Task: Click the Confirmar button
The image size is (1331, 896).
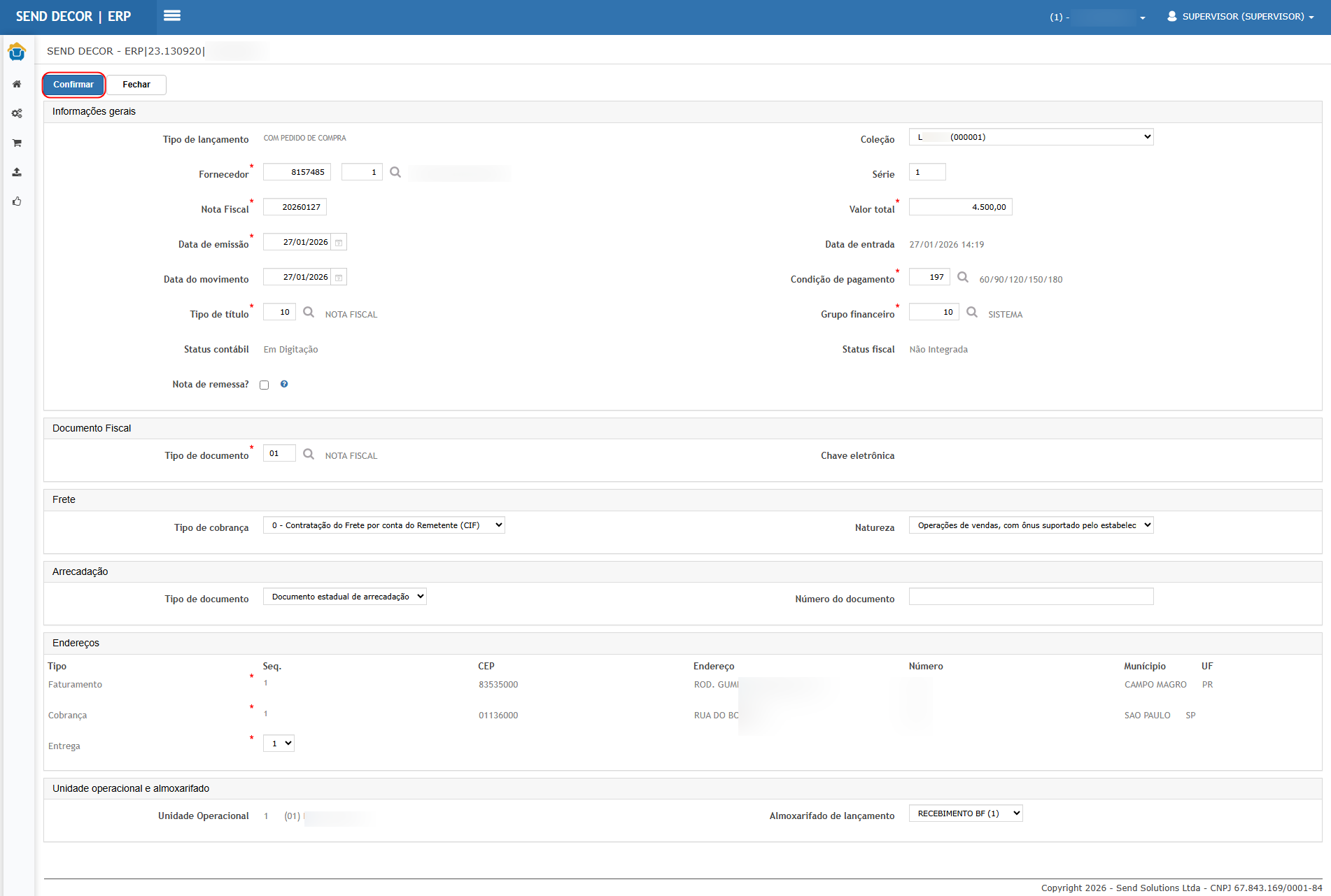Action: tap(73, 85)
